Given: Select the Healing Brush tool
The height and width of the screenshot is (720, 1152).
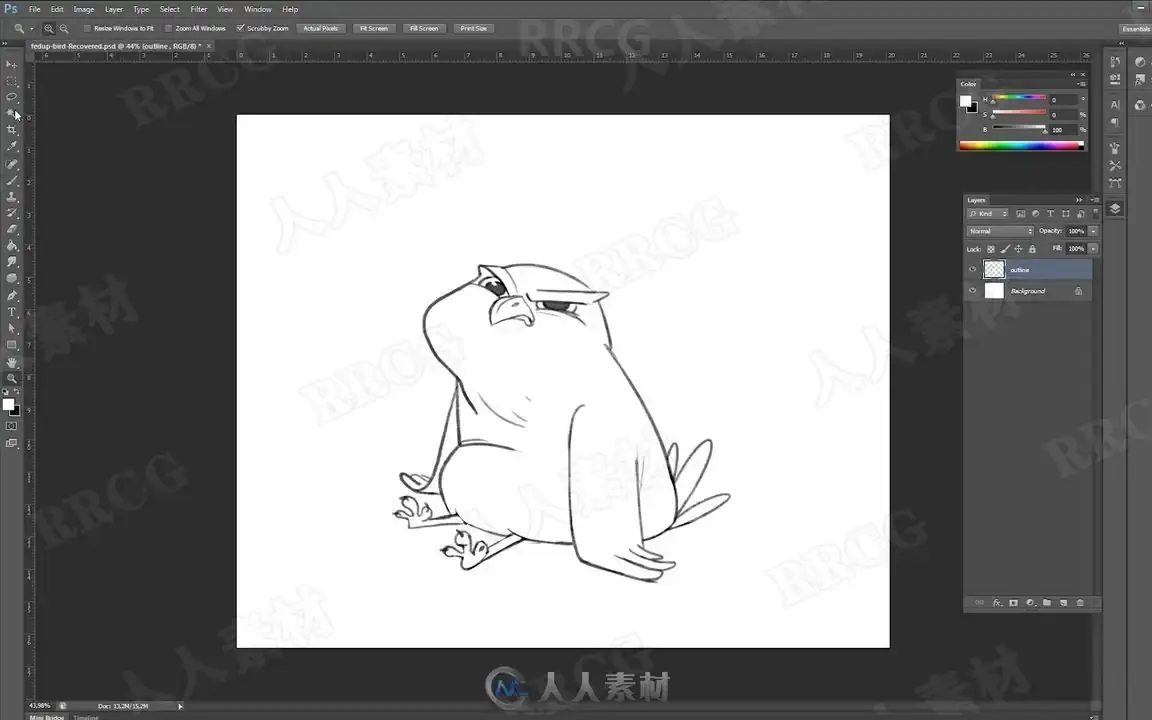Looking at the screenshot, I should 12,165.
